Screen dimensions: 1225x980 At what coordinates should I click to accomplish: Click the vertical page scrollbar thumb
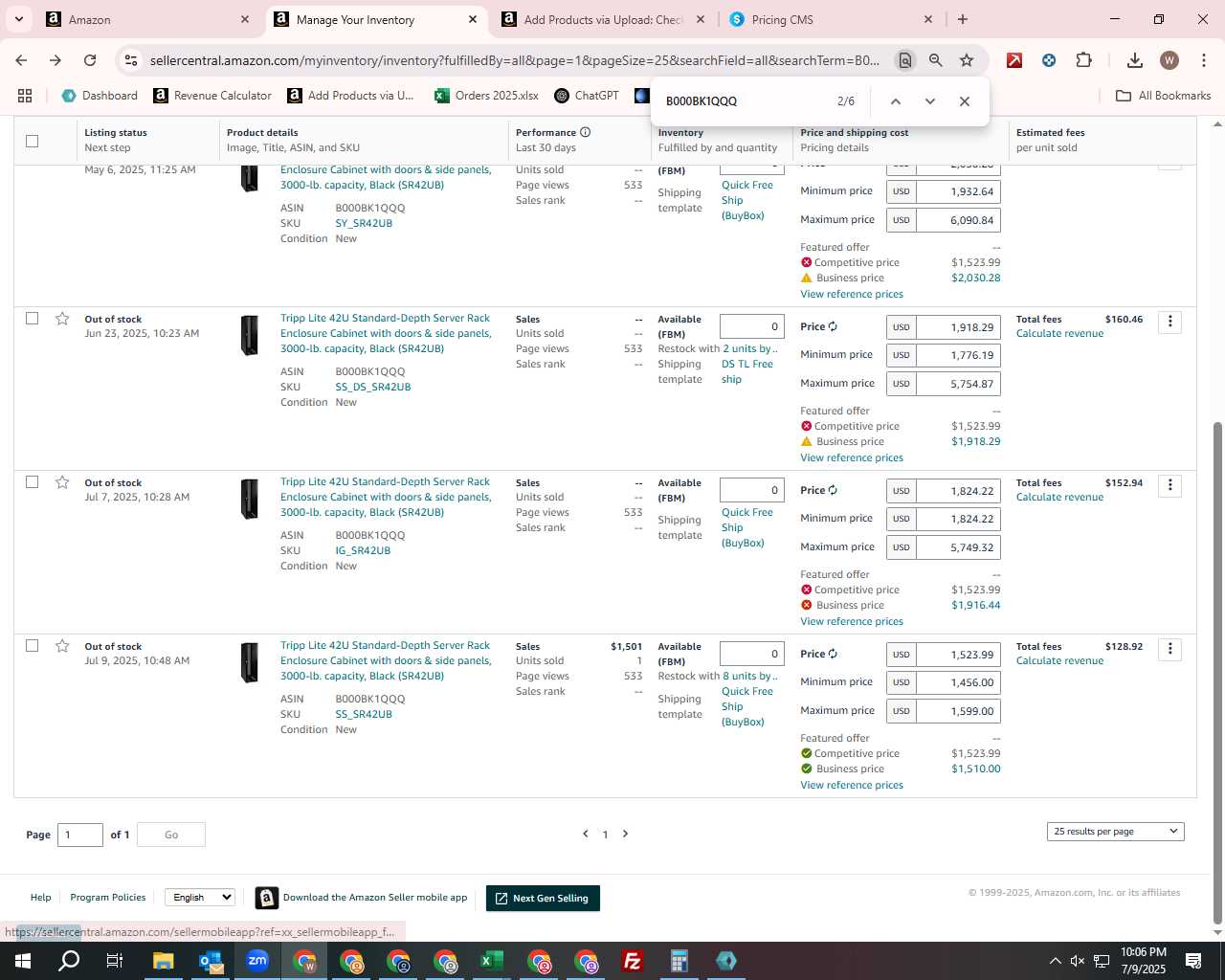(x=1217, y=674)
